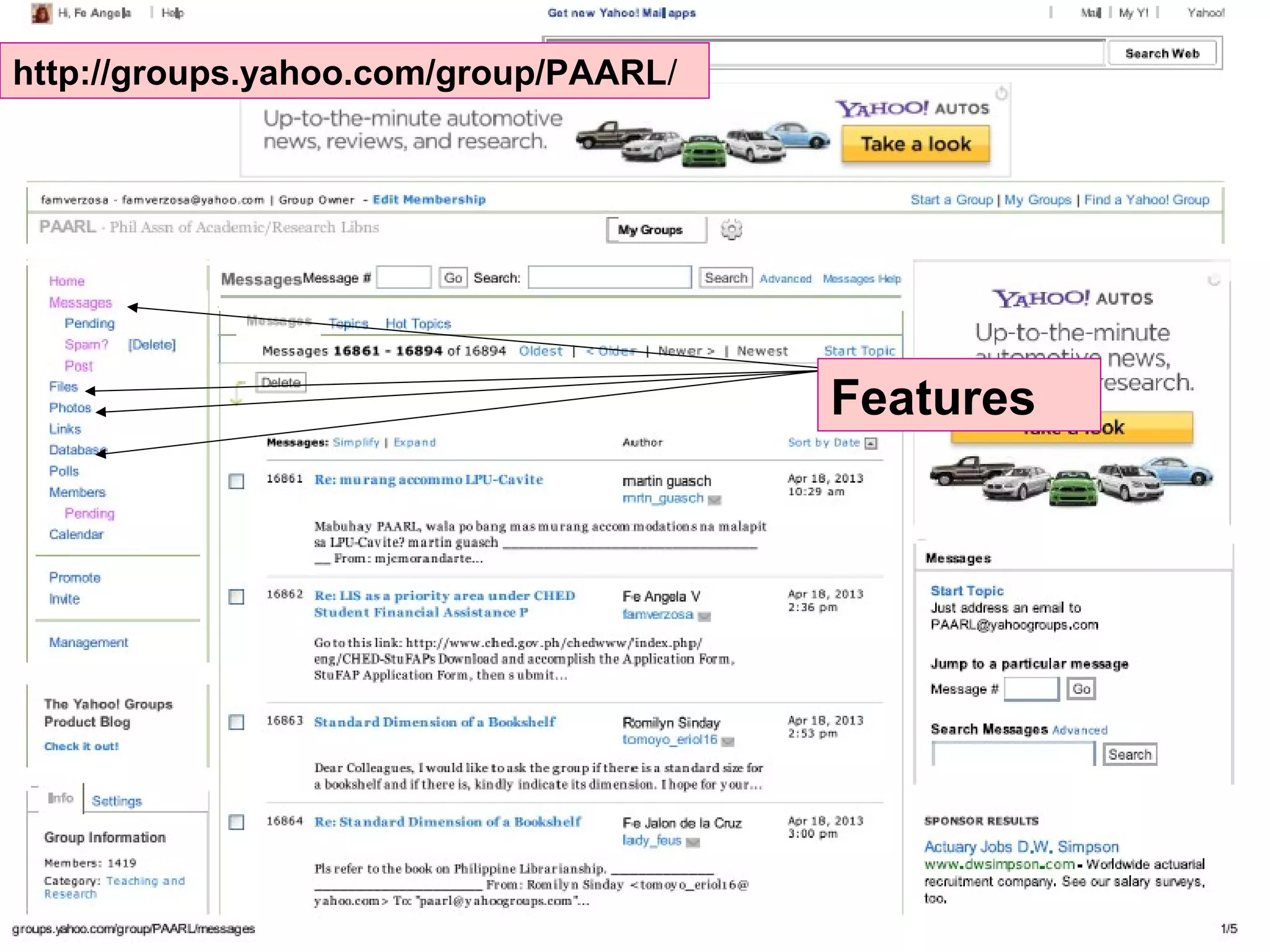1270x952 pixels.
Task: Open the Members section
Action: tap(78, 492)
